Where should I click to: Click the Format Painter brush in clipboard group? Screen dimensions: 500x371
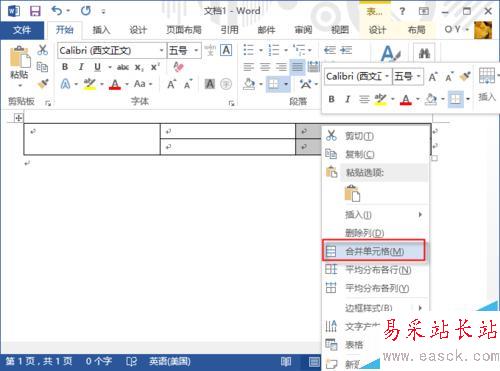click(x=43, y=83)
